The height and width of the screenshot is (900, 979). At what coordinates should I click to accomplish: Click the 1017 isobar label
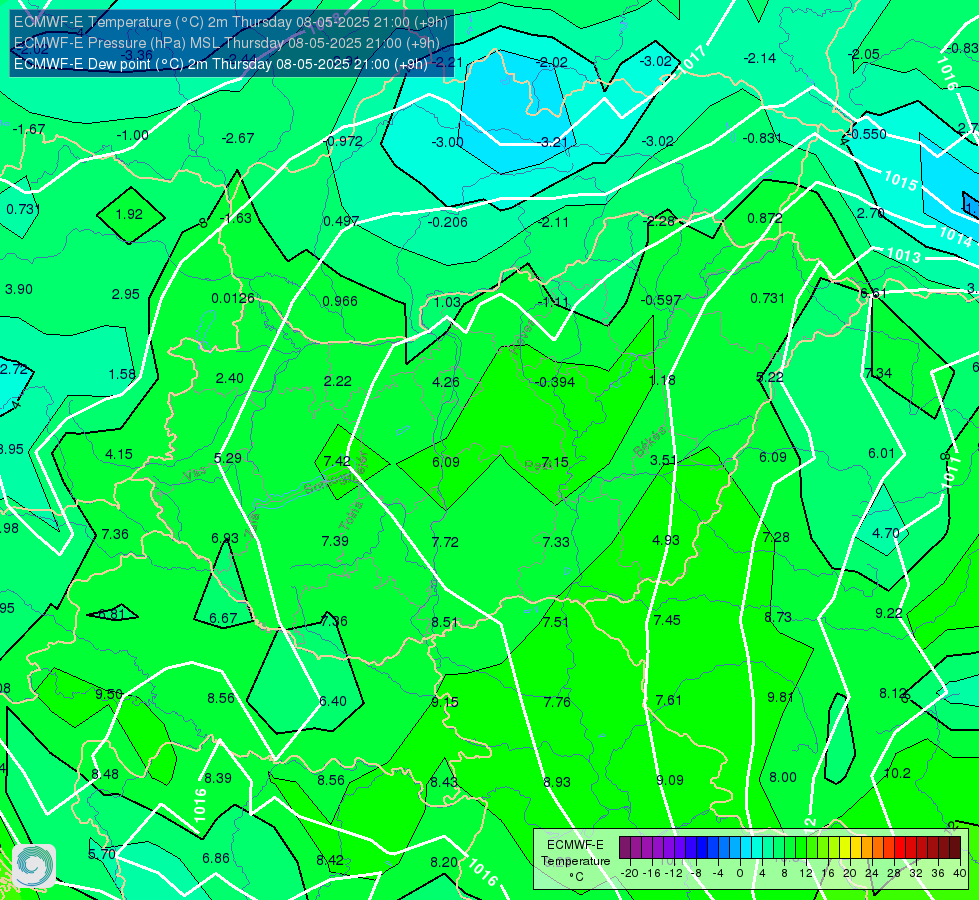[x=693, y=59]
